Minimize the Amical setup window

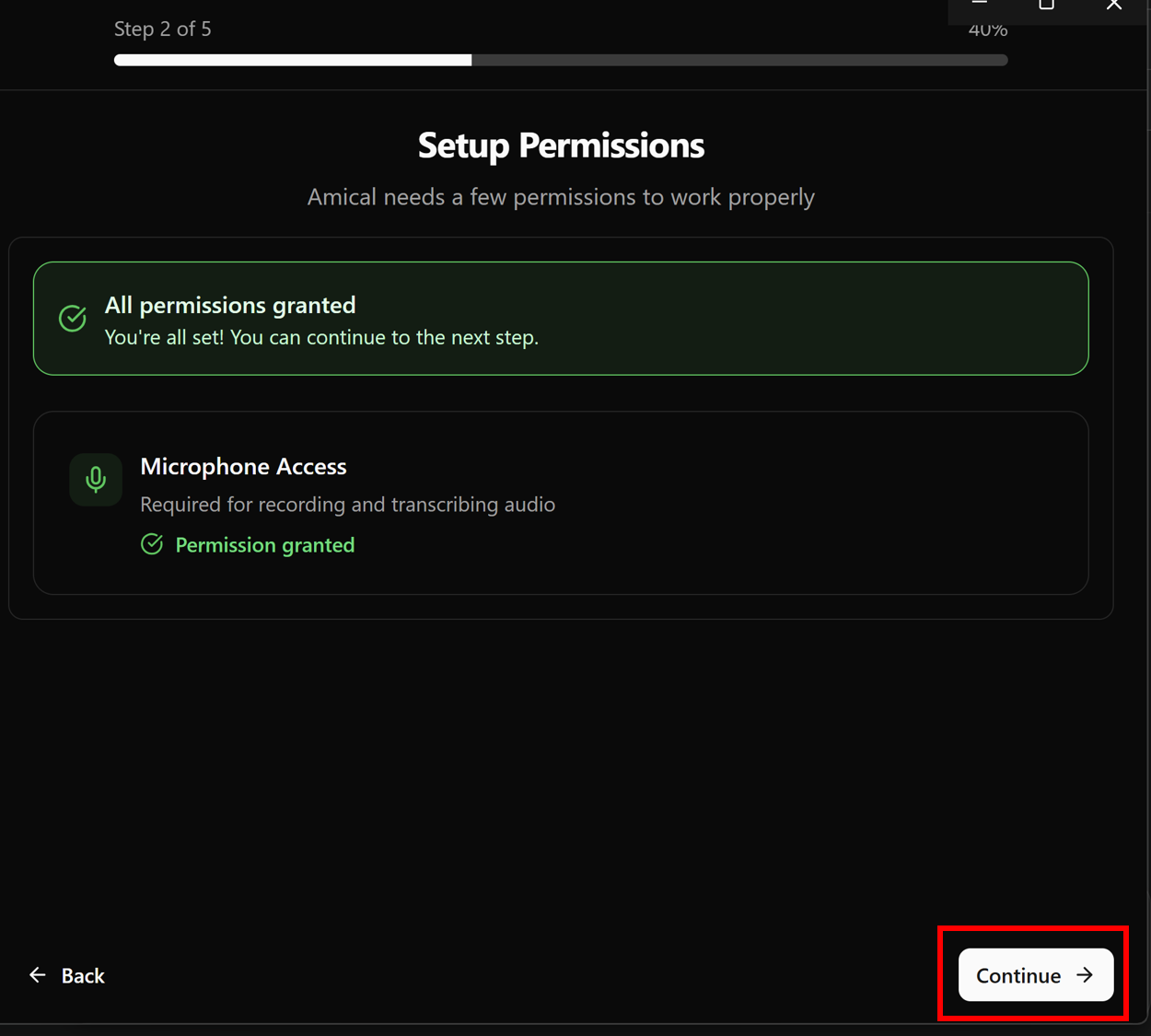(980, 5)
